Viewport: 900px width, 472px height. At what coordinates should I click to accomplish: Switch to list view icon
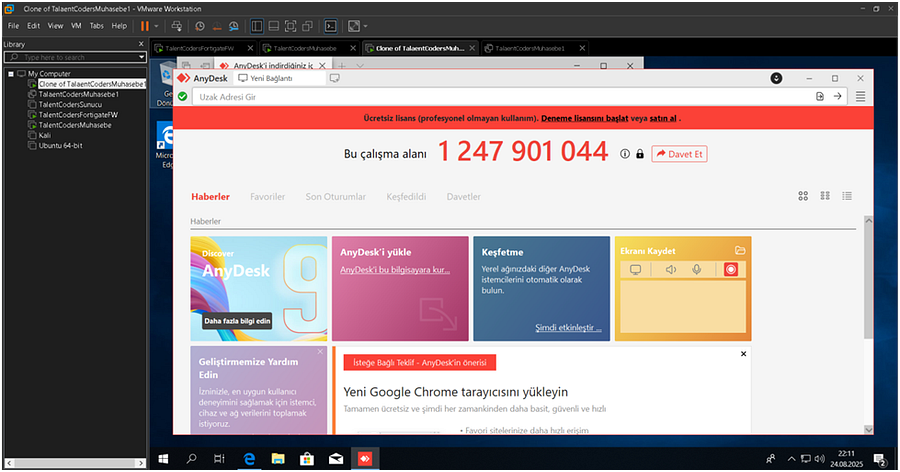847,196
